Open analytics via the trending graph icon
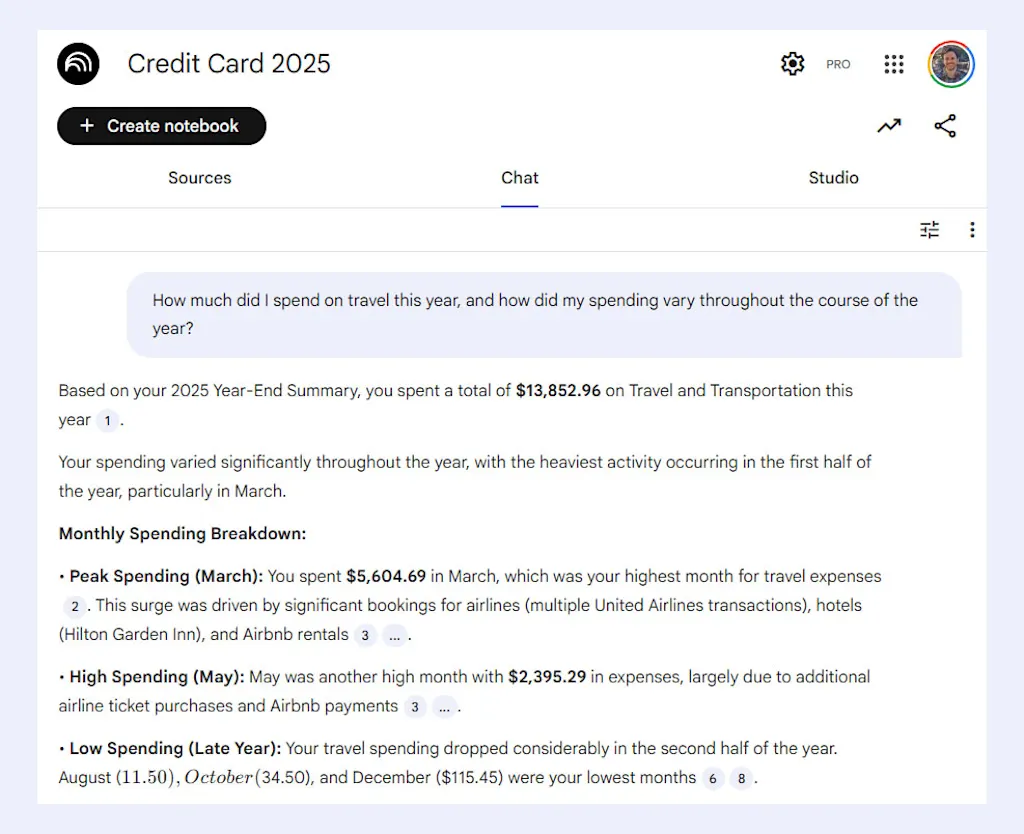Image resolution: width=1024 pixels, height=834 pixels. 889,125
